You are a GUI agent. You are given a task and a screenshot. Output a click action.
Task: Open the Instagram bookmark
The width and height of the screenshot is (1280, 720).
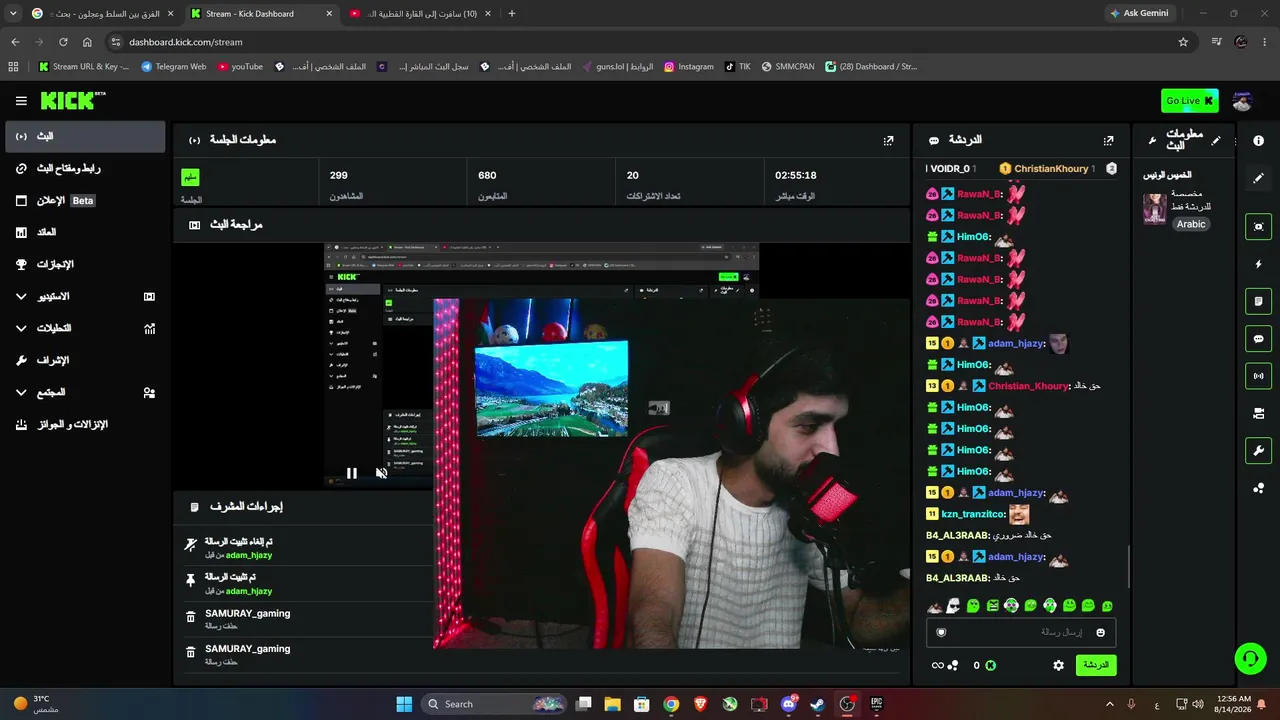[x=689, y=67]
